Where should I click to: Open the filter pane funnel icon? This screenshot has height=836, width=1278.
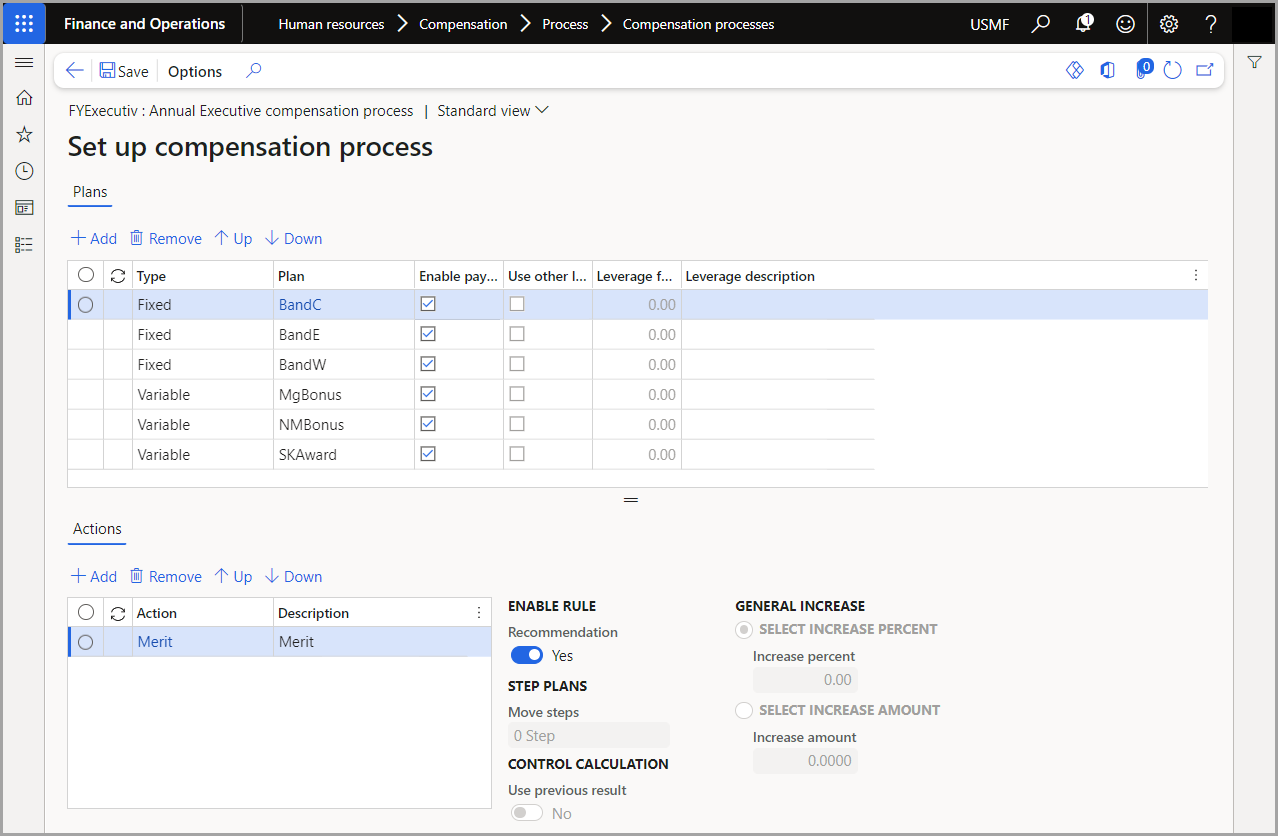point(1254,62)
